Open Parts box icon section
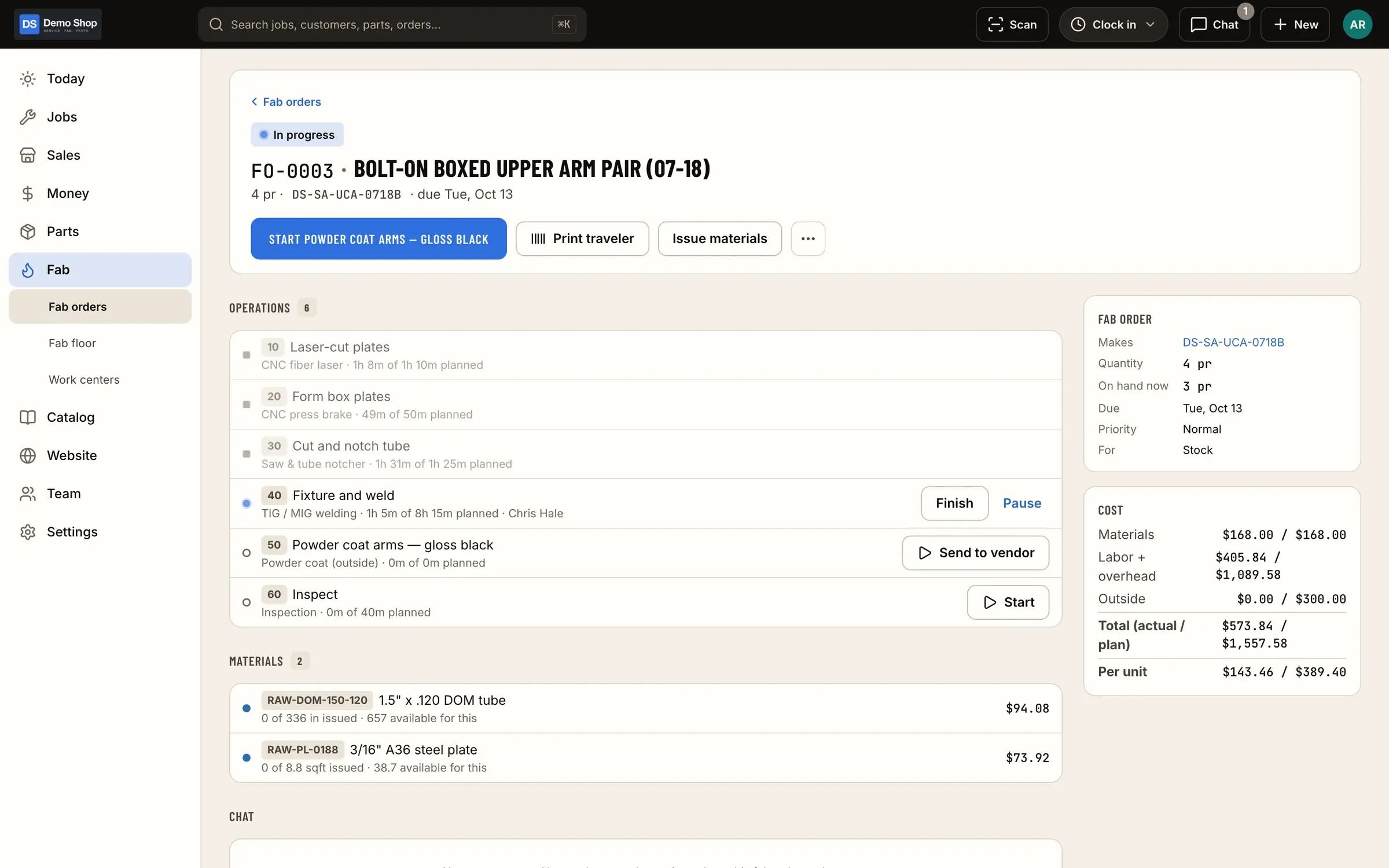Screen dimensions: 1389x868 point(28,231)
